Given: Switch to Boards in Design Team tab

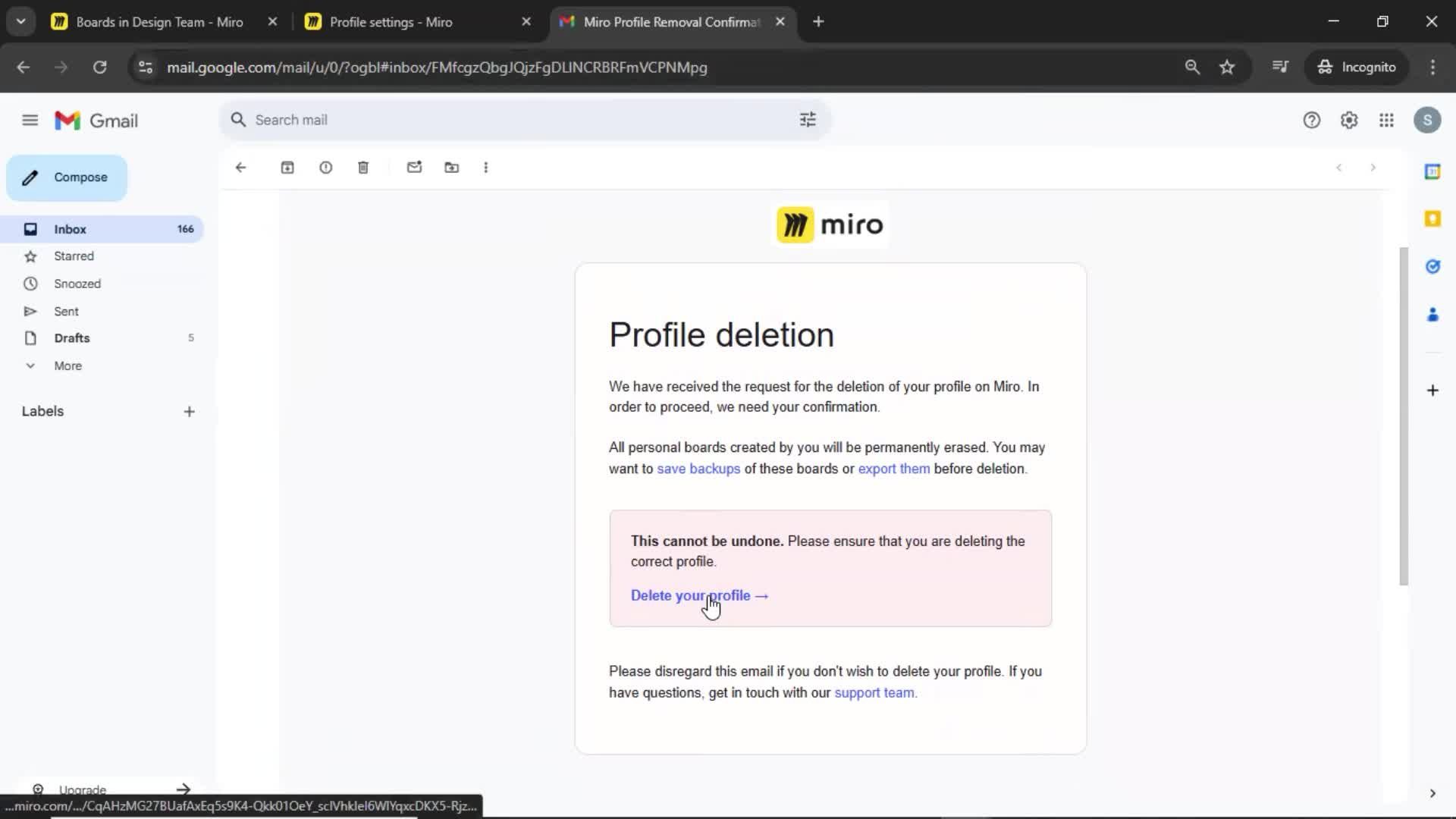Looking at the screenshot, I should (x=159, y=22).
